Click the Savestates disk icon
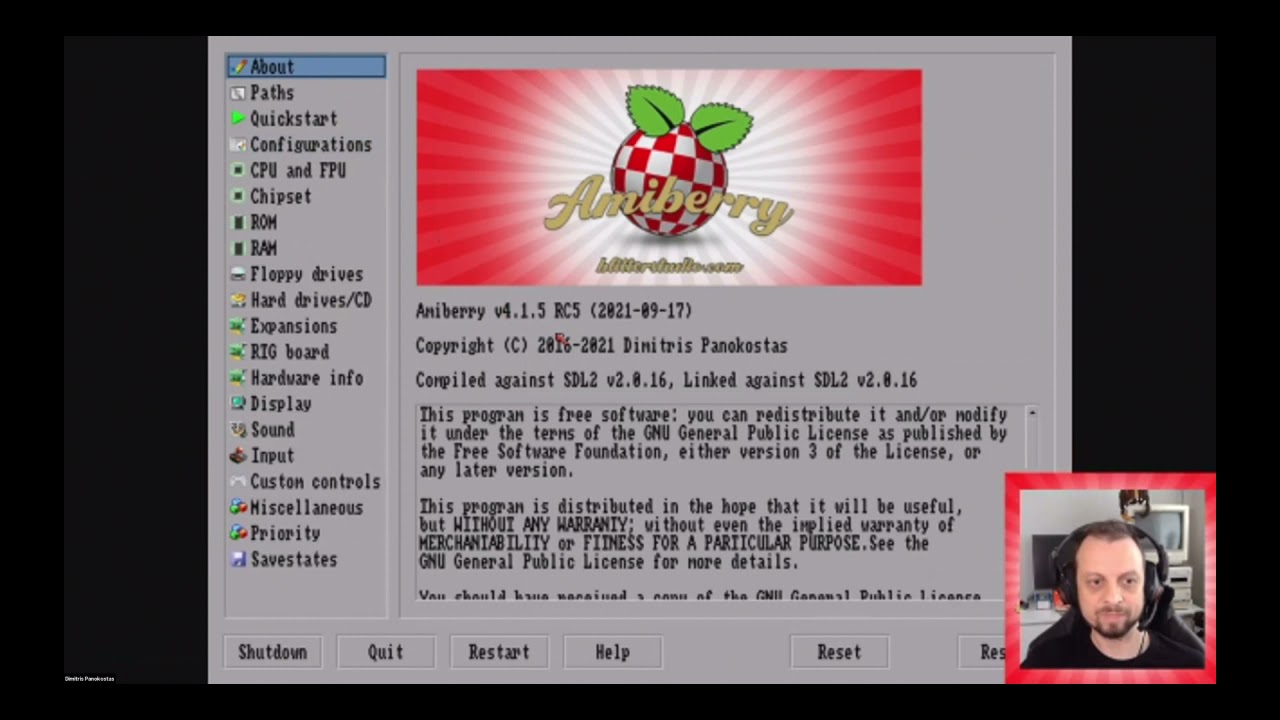Viewport: 1280px width, 720px height. coord(237,560)
